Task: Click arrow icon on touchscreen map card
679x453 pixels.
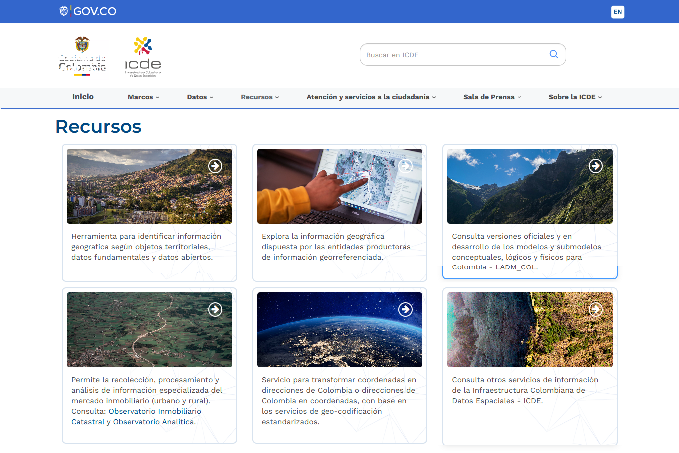Action: click(405, 165)
